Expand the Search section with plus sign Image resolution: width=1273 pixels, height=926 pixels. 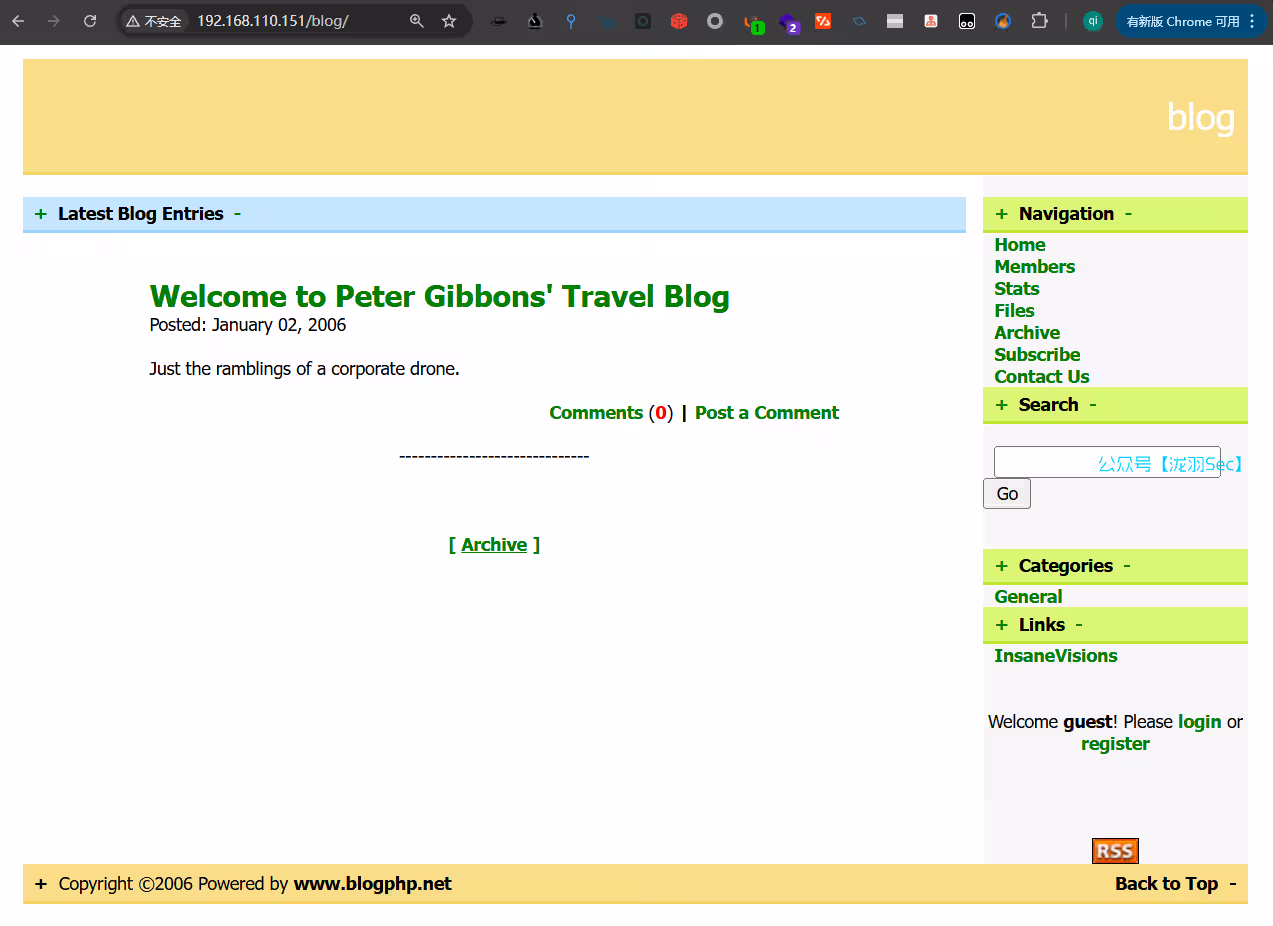point(1001,405)
